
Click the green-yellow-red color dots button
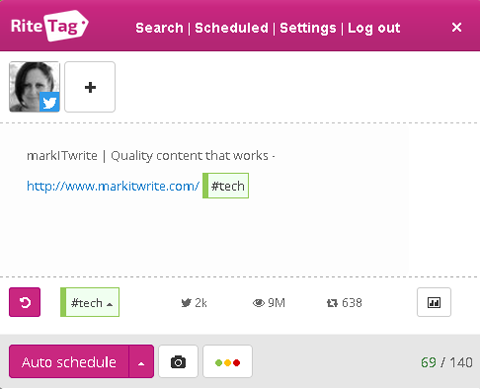coord(228,362)
